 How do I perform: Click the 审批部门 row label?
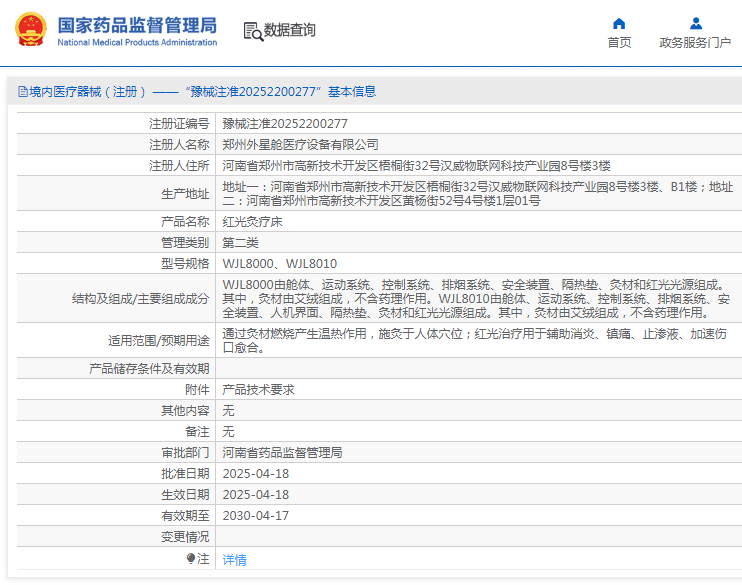click(x=185, y=452)
